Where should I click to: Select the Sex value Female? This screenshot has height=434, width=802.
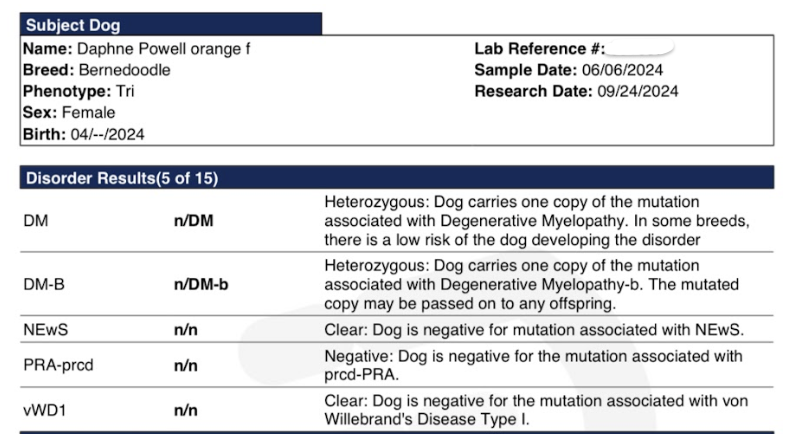88,112
